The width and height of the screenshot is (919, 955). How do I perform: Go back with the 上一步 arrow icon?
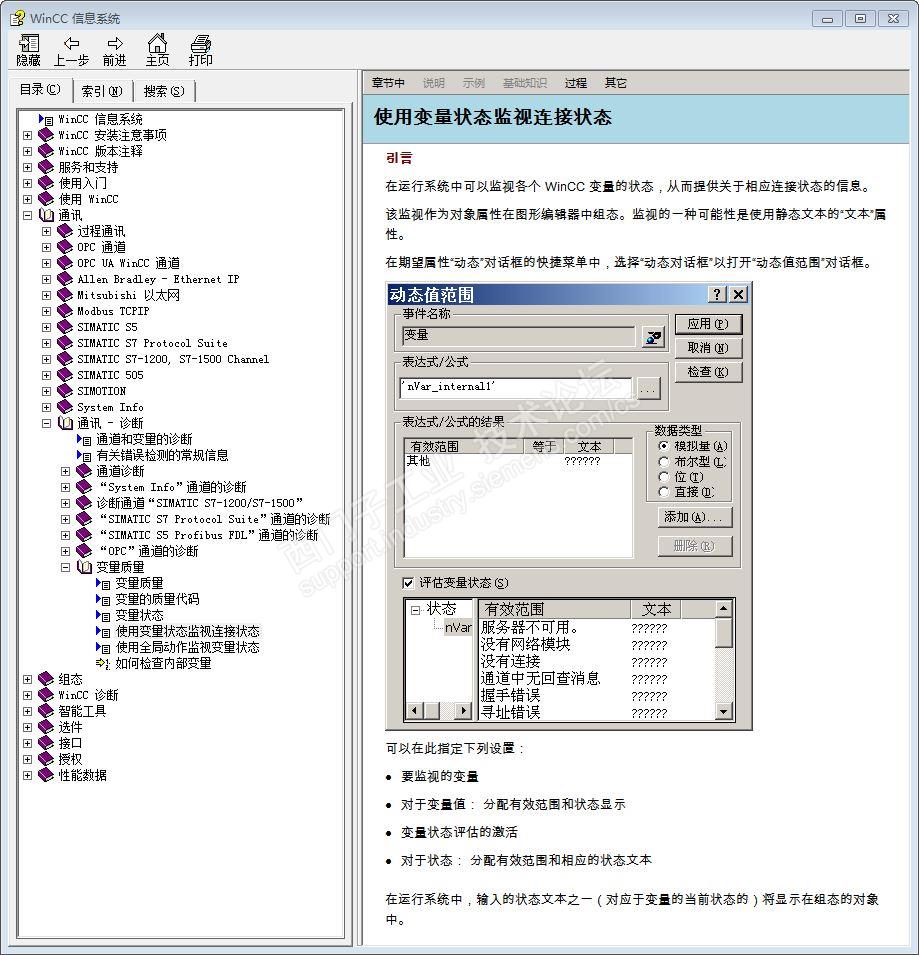click(x=71, y=43)
